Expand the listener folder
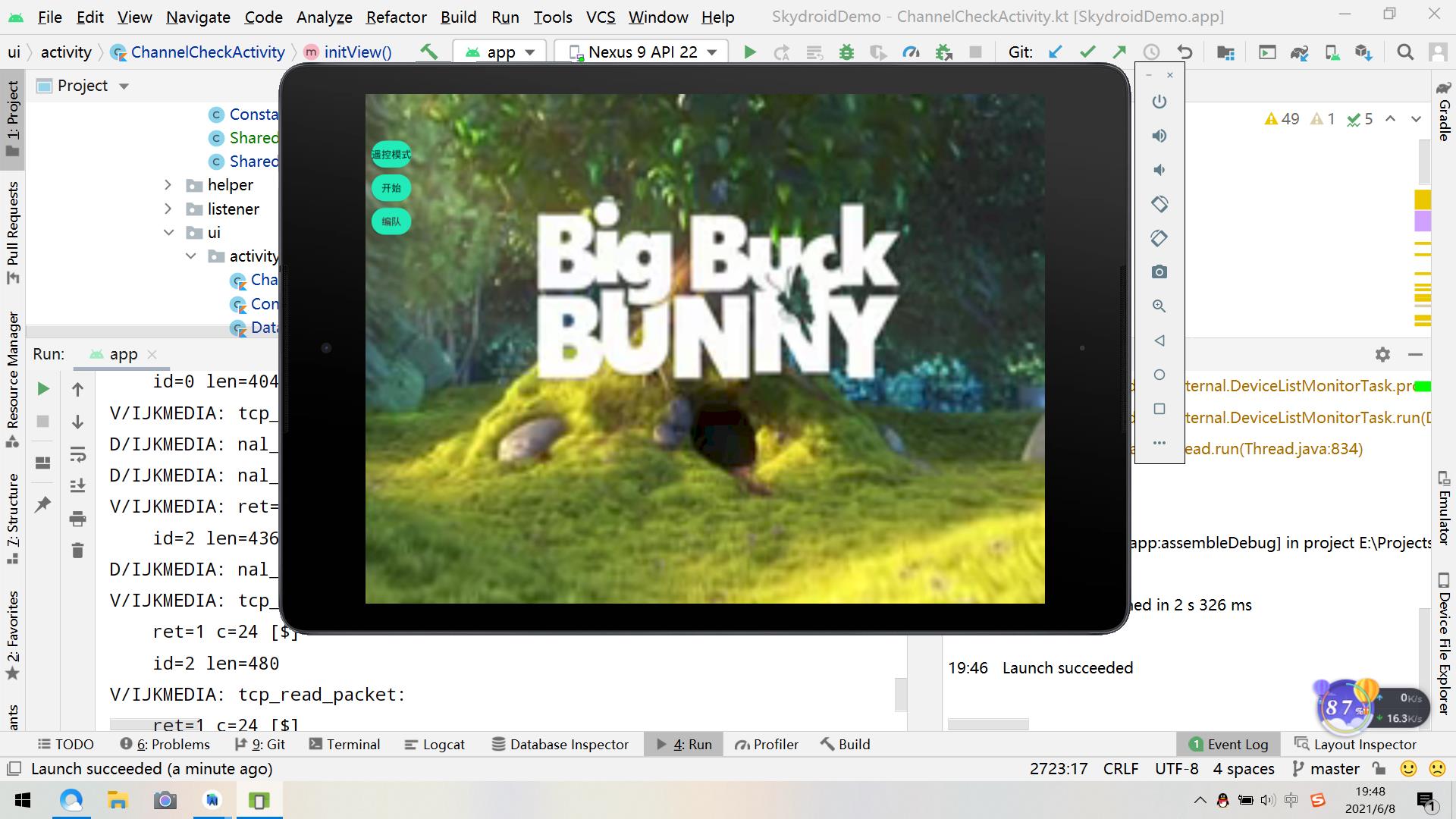Screen dimensions: 1456x819 coord(168,209)
